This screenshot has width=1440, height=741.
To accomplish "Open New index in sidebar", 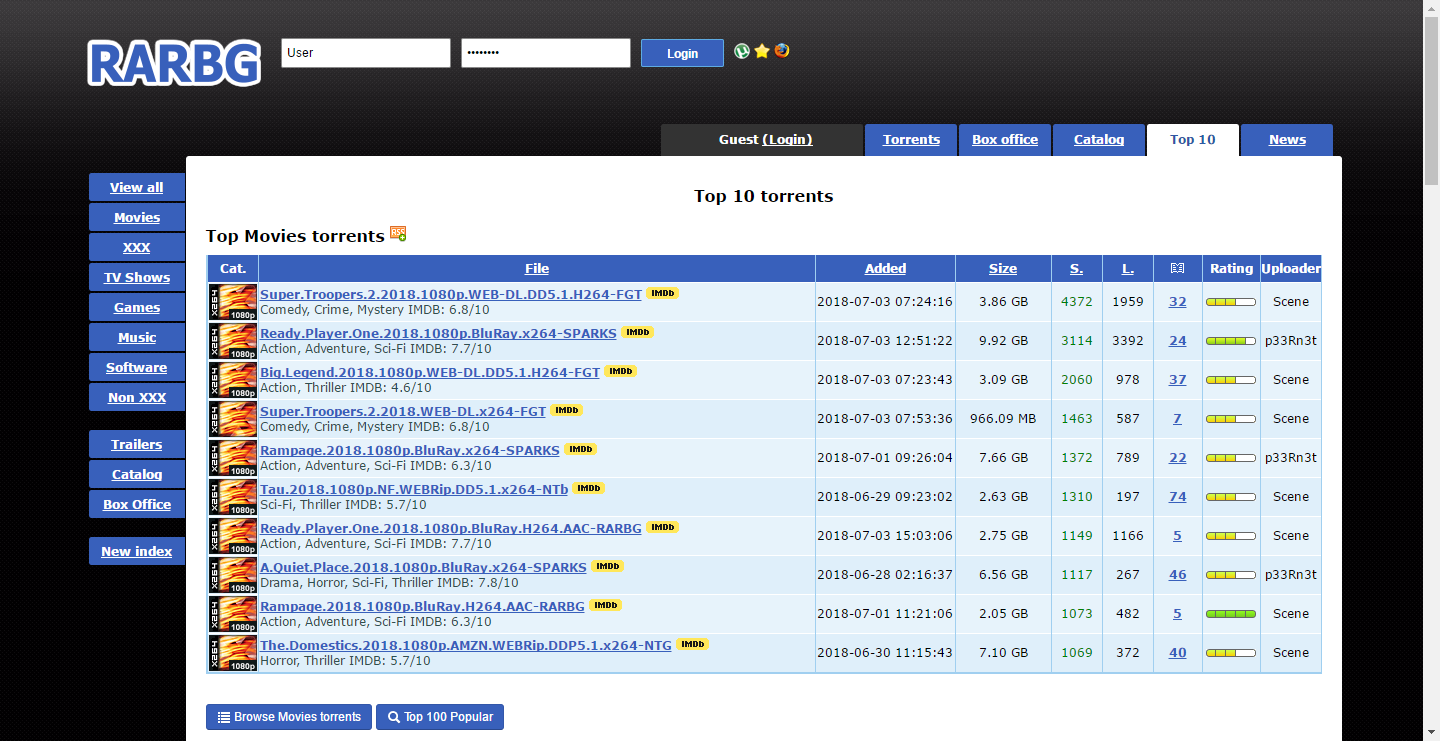I will coord(137,551).
